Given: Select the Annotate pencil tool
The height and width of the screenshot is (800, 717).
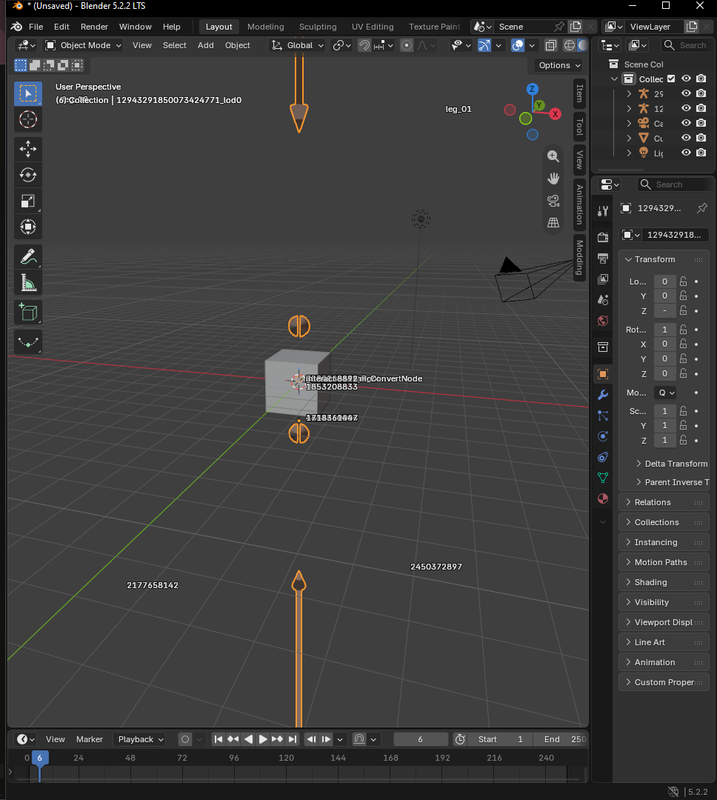Looking at the screenshot, I should click(28, 257).
